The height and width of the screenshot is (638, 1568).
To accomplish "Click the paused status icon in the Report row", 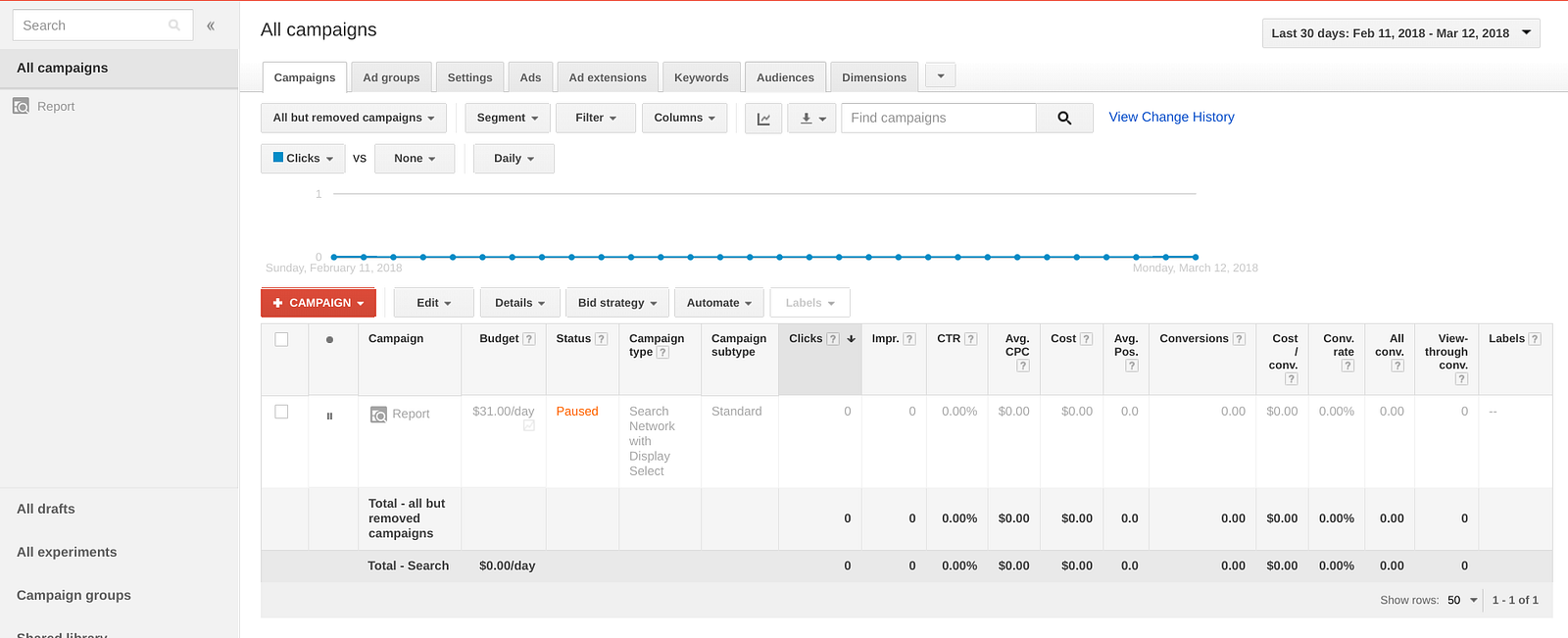I will coord(329,416).
